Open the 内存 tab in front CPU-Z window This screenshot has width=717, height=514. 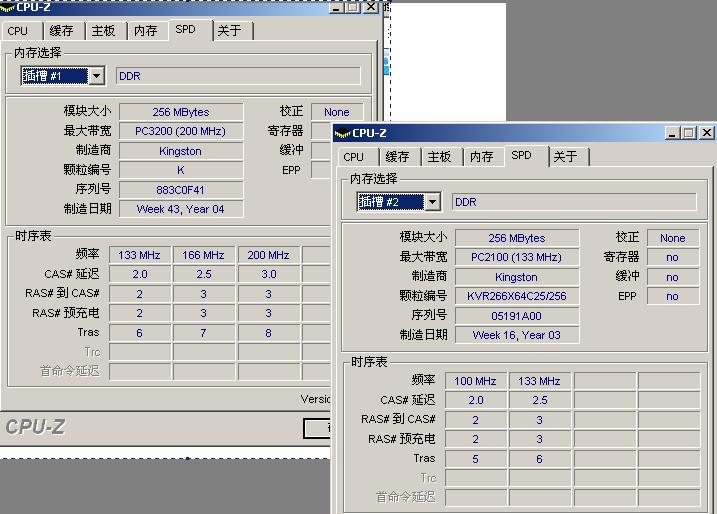(482, 157)
